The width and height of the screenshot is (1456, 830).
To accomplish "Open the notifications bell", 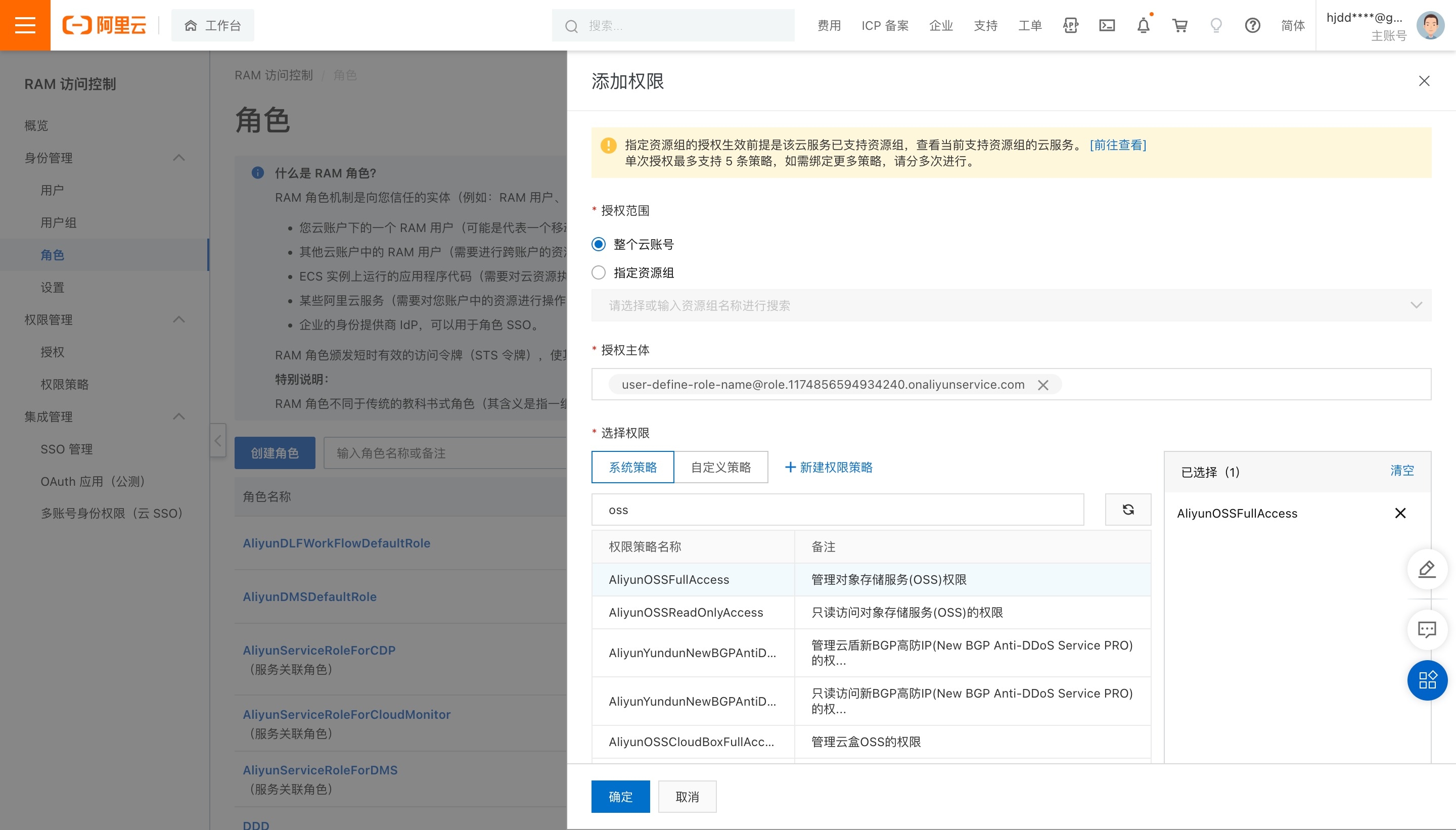I will pyautogui.click(x=1143, y=26).
